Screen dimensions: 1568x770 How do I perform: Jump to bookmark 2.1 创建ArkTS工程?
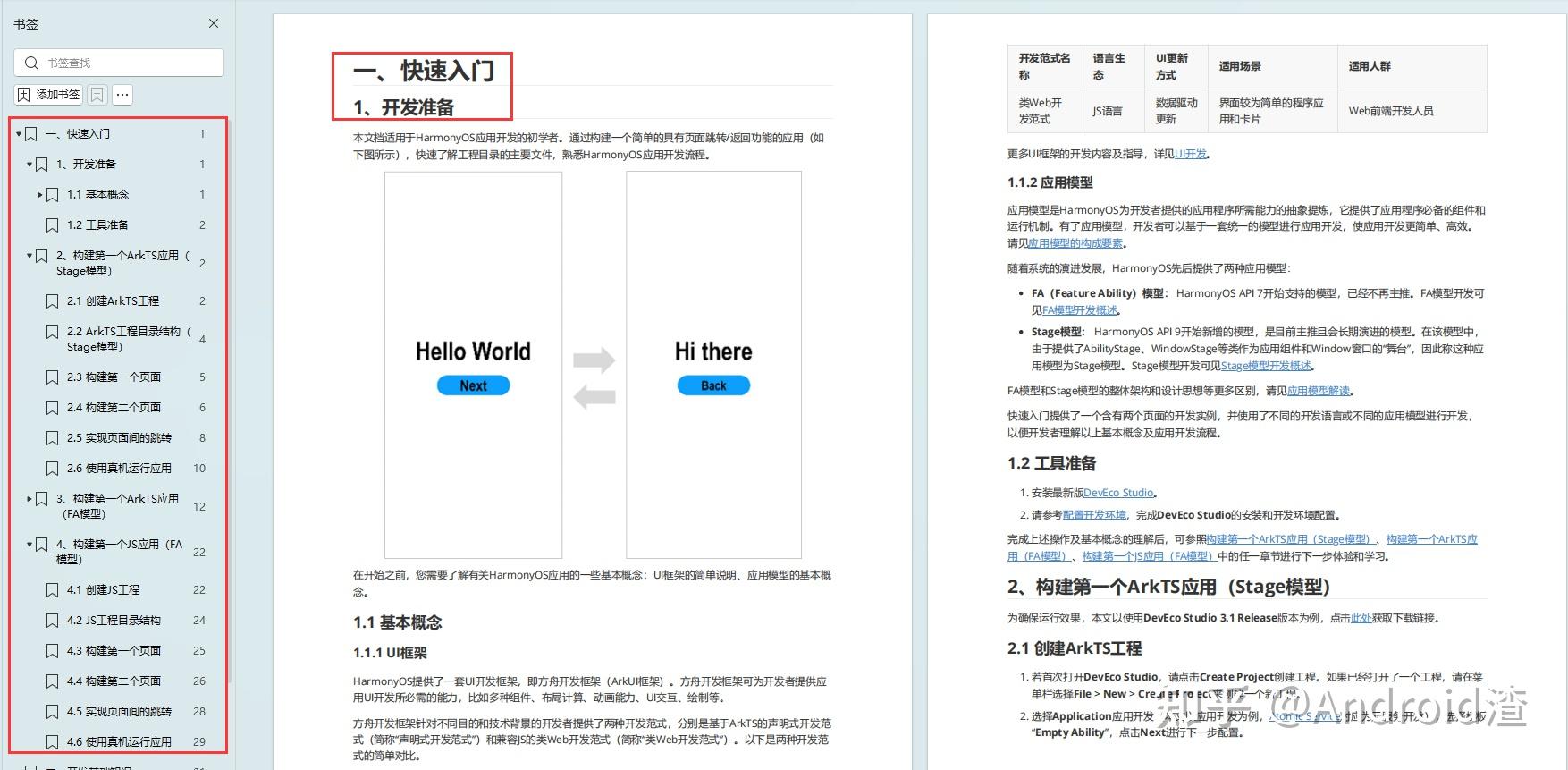click(114, 300)
